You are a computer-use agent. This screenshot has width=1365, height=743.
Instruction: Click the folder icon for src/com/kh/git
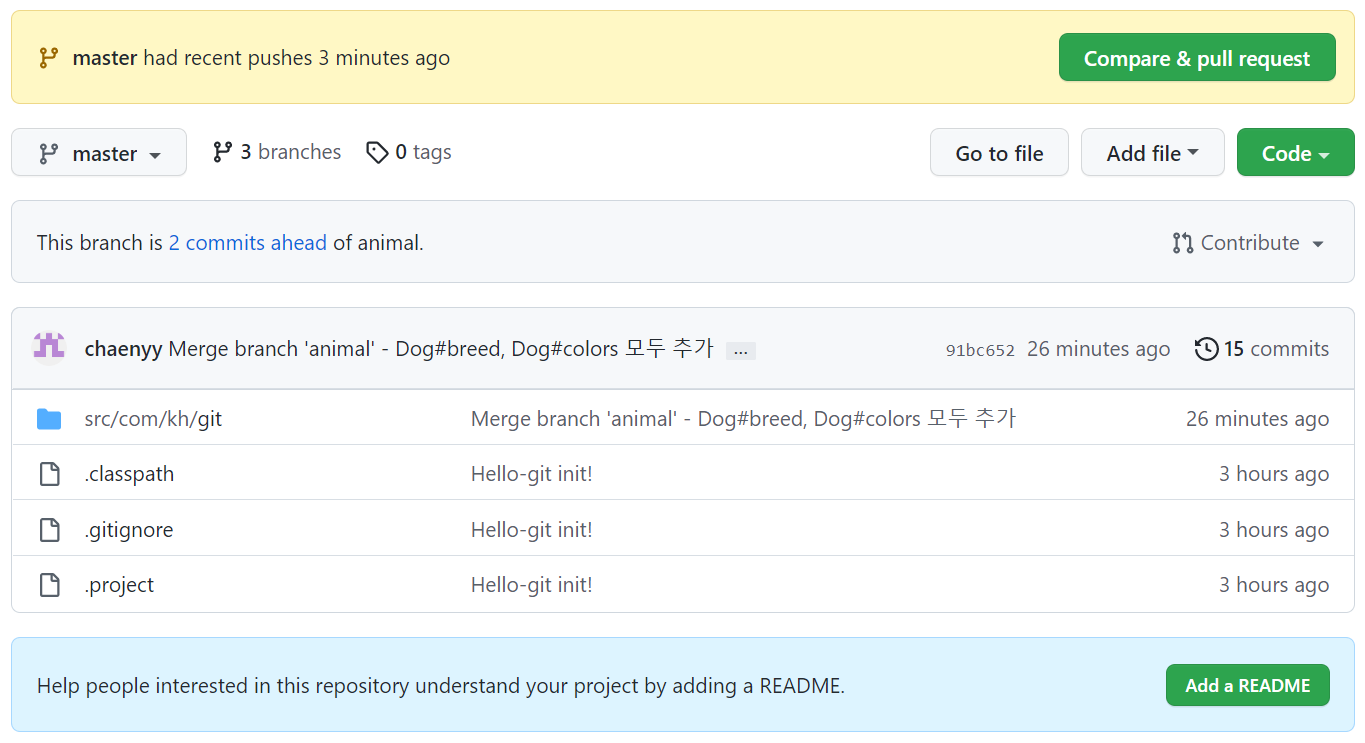tap(49, 419)
